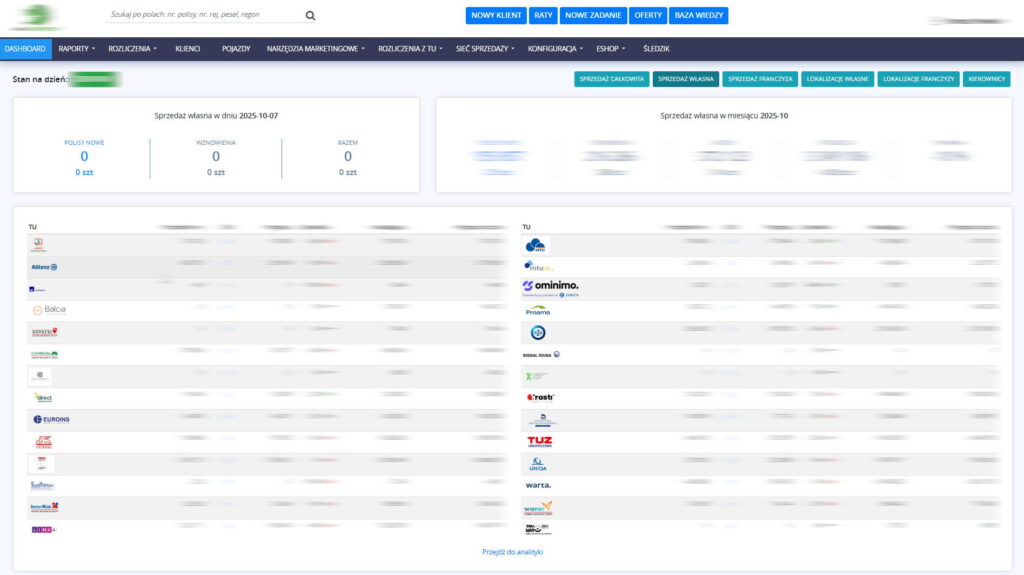Open the Warta insurer logo

coord(538,485)
